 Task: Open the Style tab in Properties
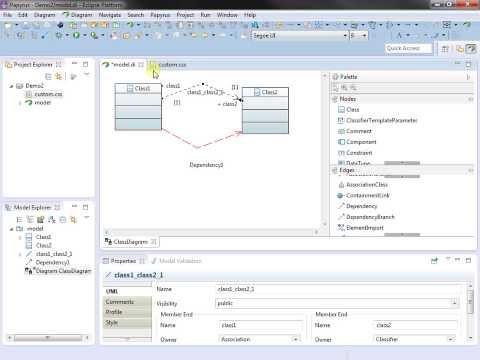(127, 323)
